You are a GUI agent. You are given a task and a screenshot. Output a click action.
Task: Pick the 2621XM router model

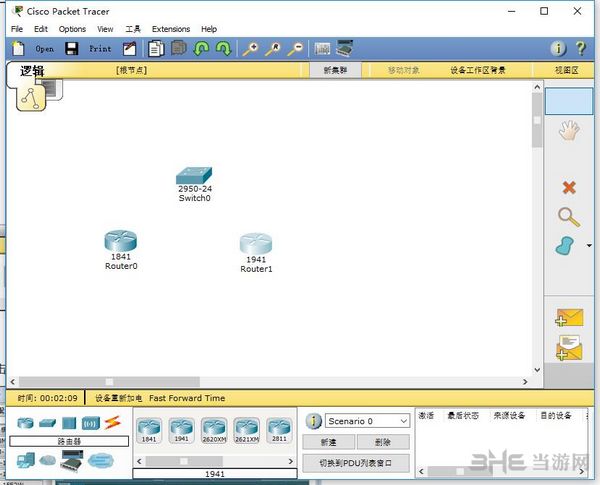(x=247, y=431)
